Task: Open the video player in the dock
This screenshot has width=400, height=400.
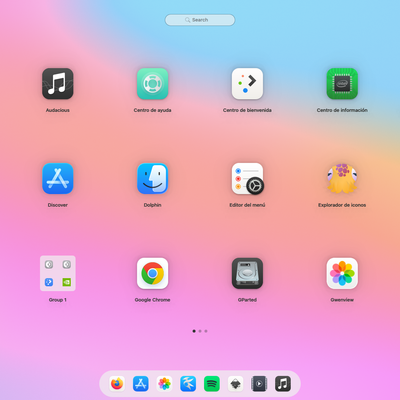Action: [259, 384]
